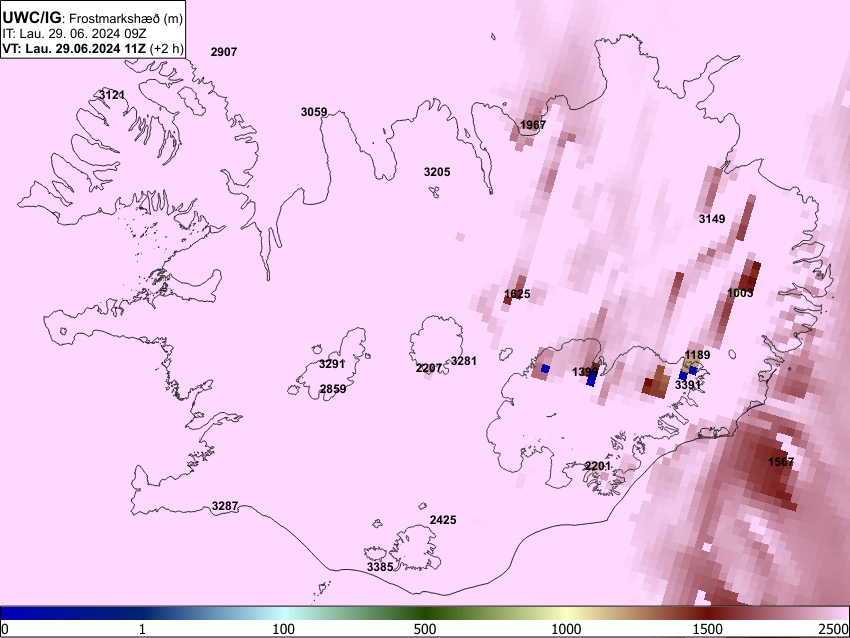
Task: Click the 2907 value label
Action: pos(224,52)
